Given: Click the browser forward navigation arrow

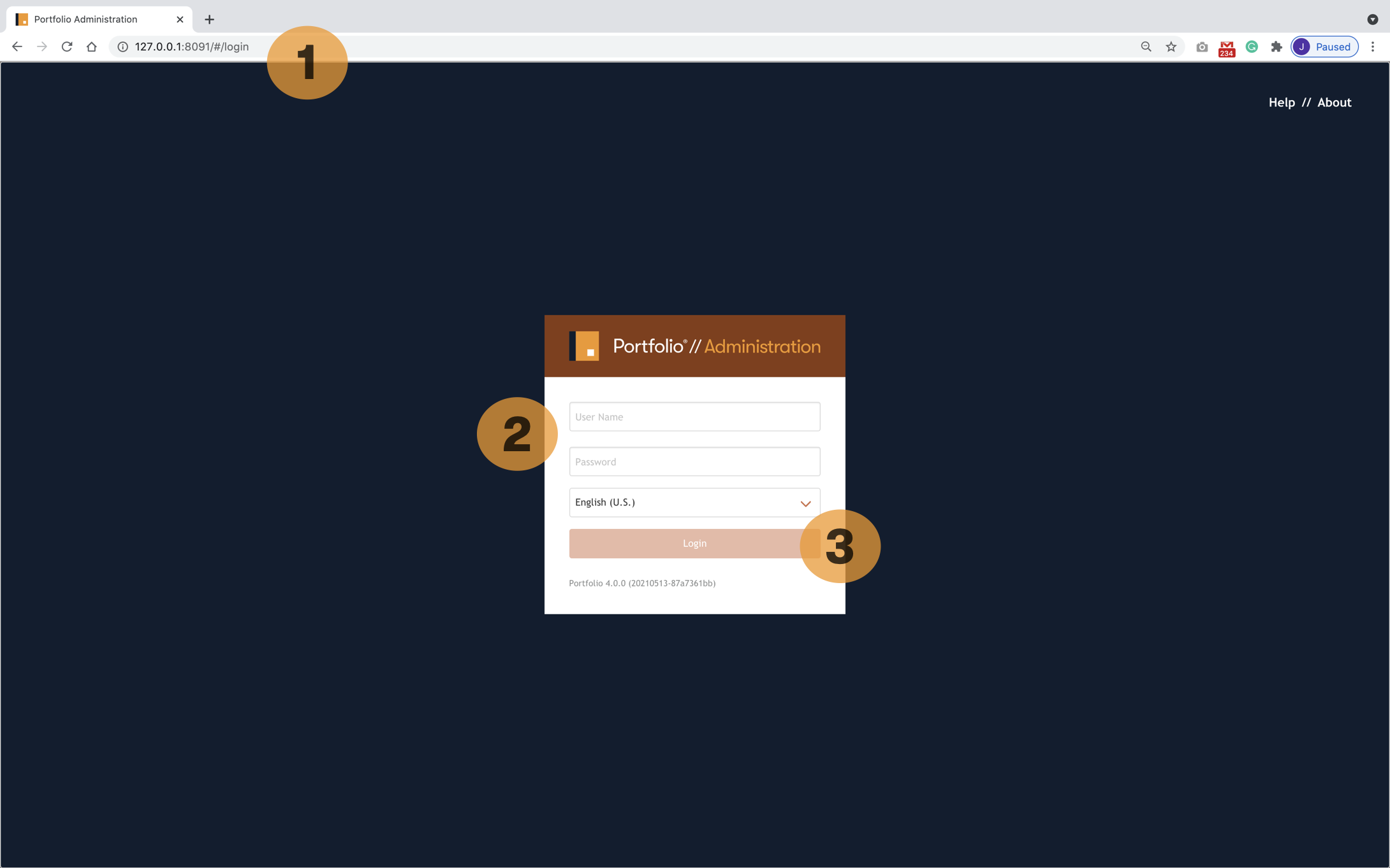Looking at the screenshot, I should 42,46.
